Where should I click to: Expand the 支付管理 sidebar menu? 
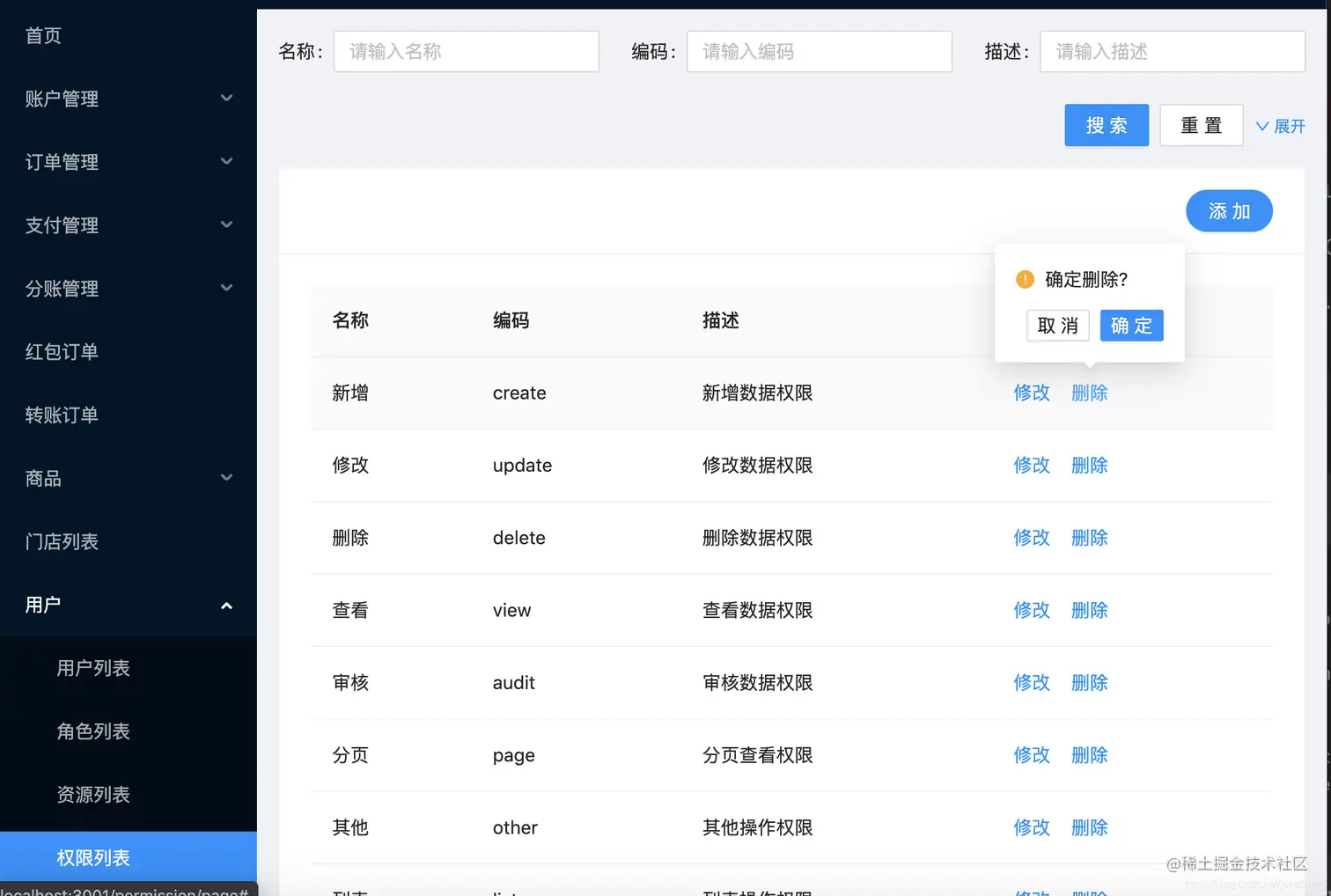pyautogui.click(x=128, y=225)
